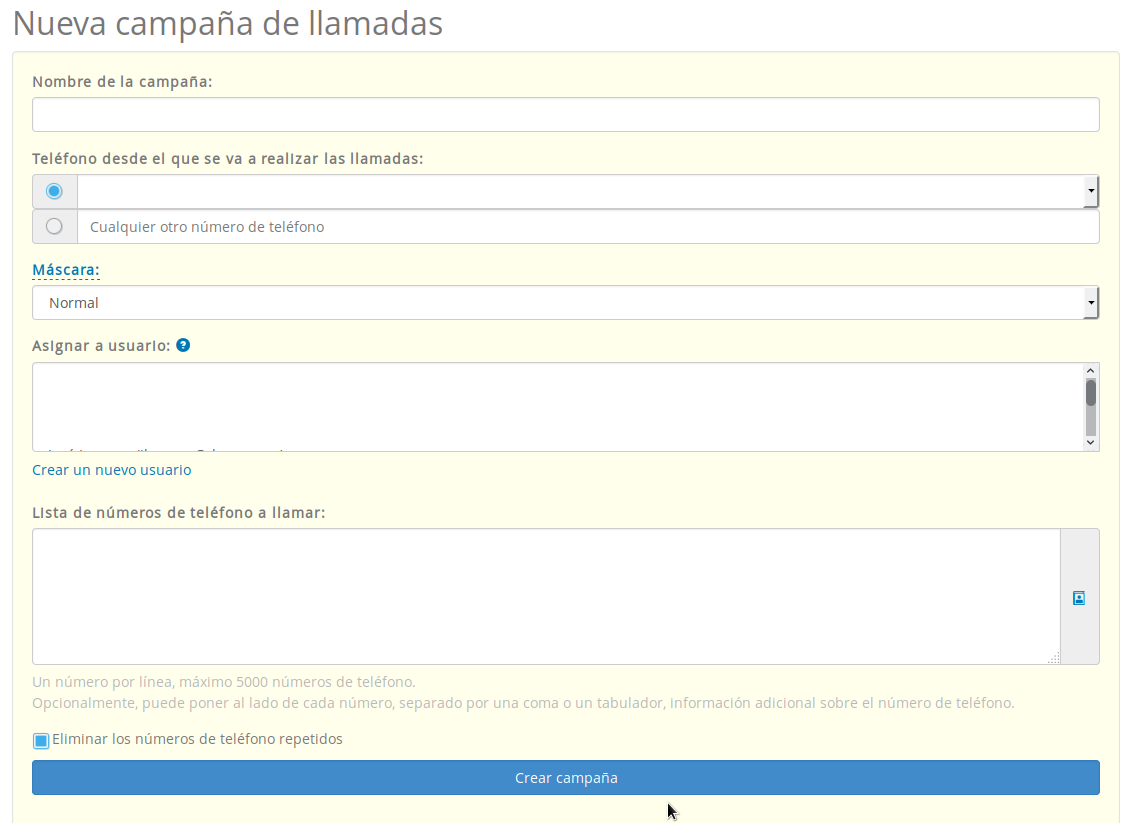
Task: Click the up arrow of the user list scrollbar
Action: pyautogui.click(x=1090, y=369)
